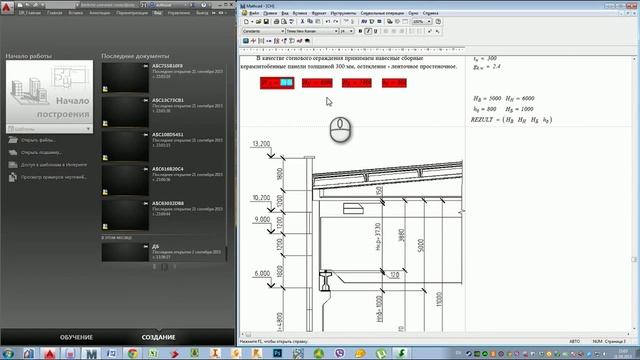
Task: Open the AutoCAD application menu (red A)
Action: 7,7
